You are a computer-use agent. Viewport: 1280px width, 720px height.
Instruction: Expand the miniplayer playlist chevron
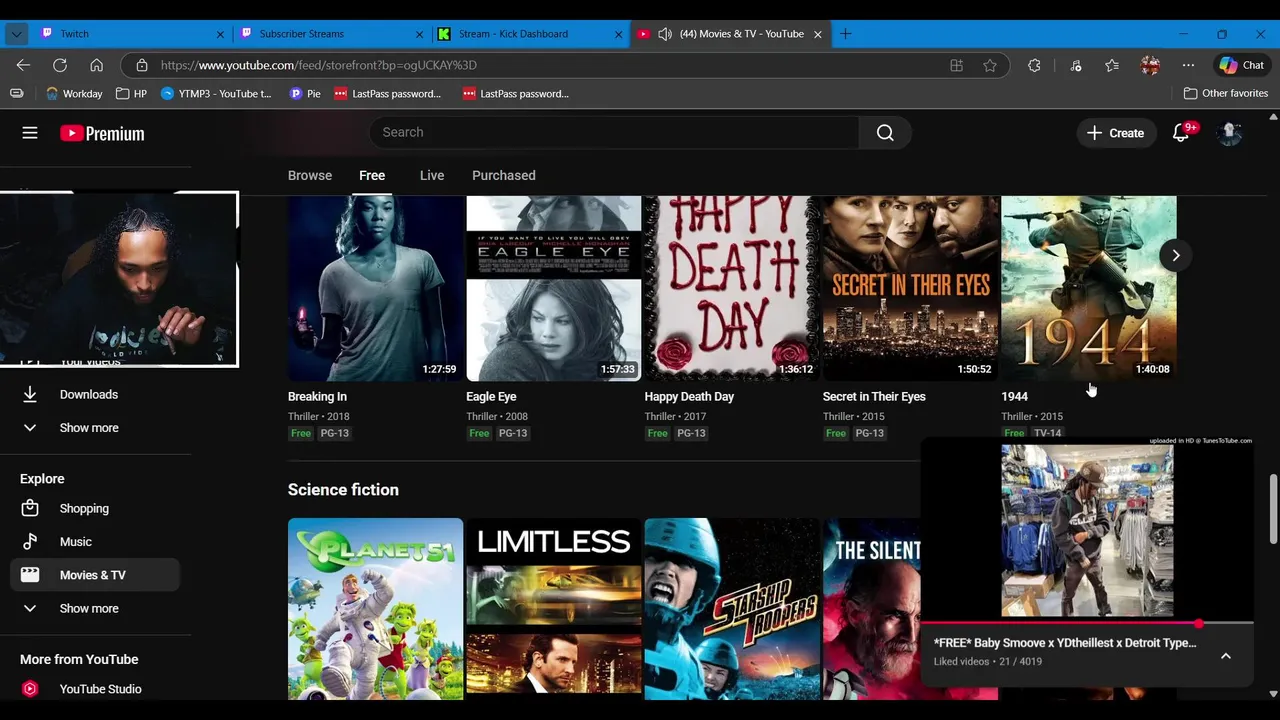coord(1225,656)
